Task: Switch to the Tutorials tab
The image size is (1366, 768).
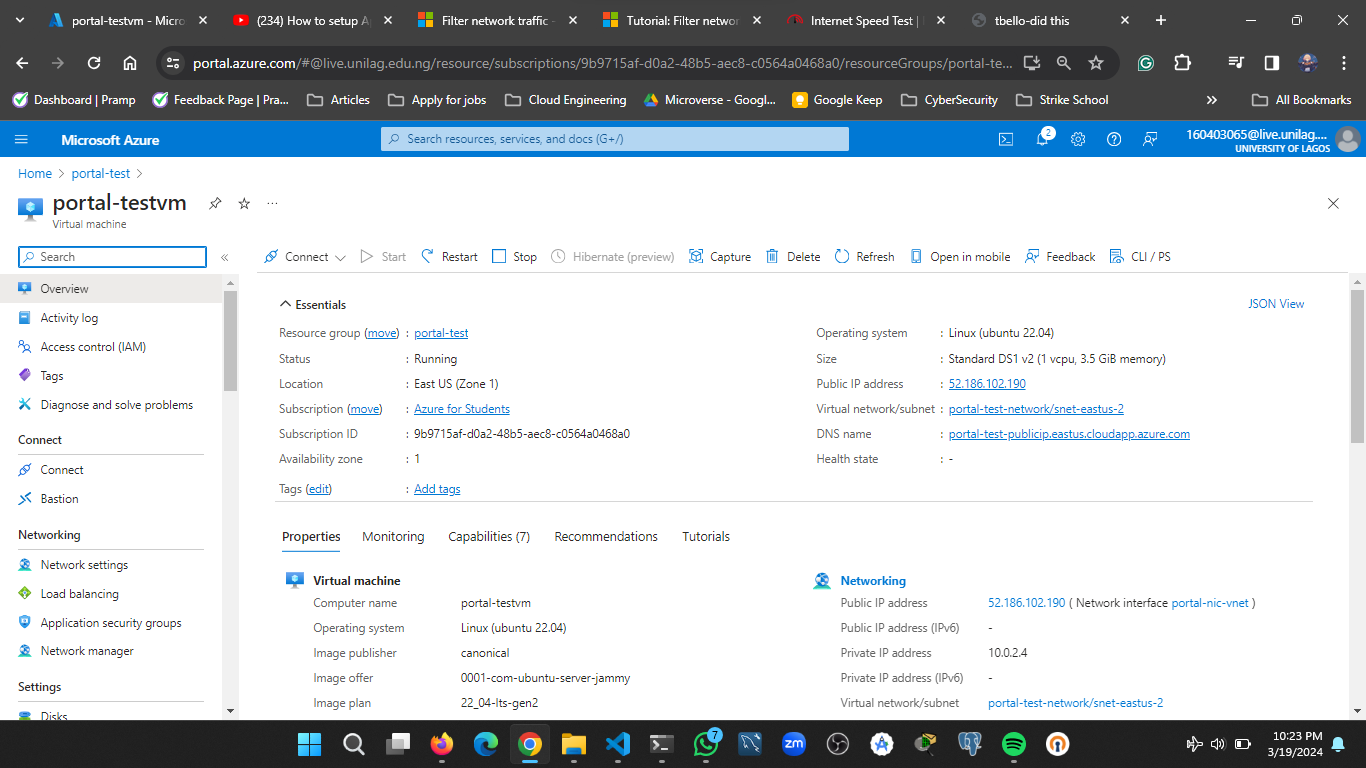Action: click(x=706, y=537)
